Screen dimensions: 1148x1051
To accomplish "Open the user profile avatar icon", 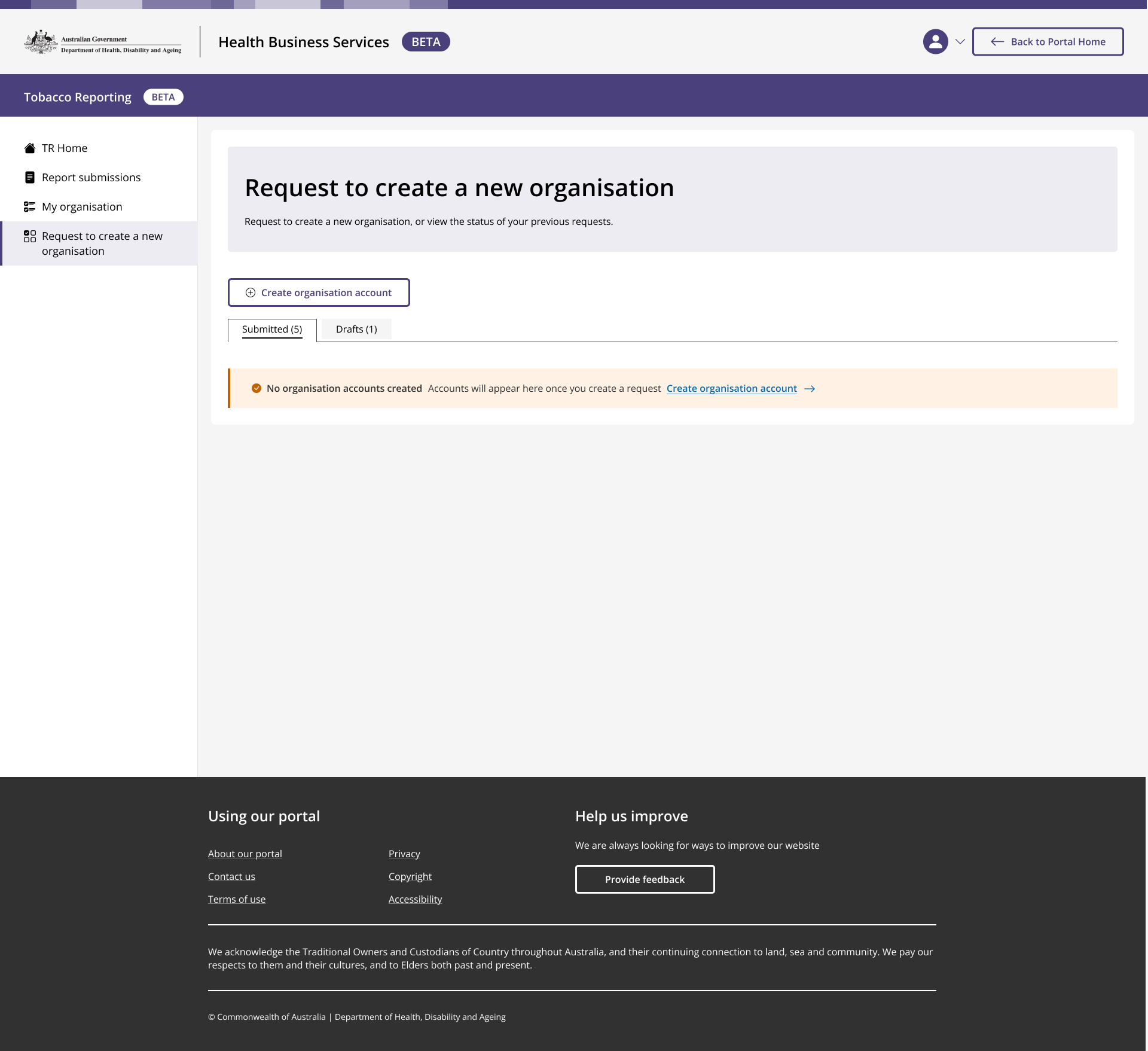I will (x=935, y=42).
